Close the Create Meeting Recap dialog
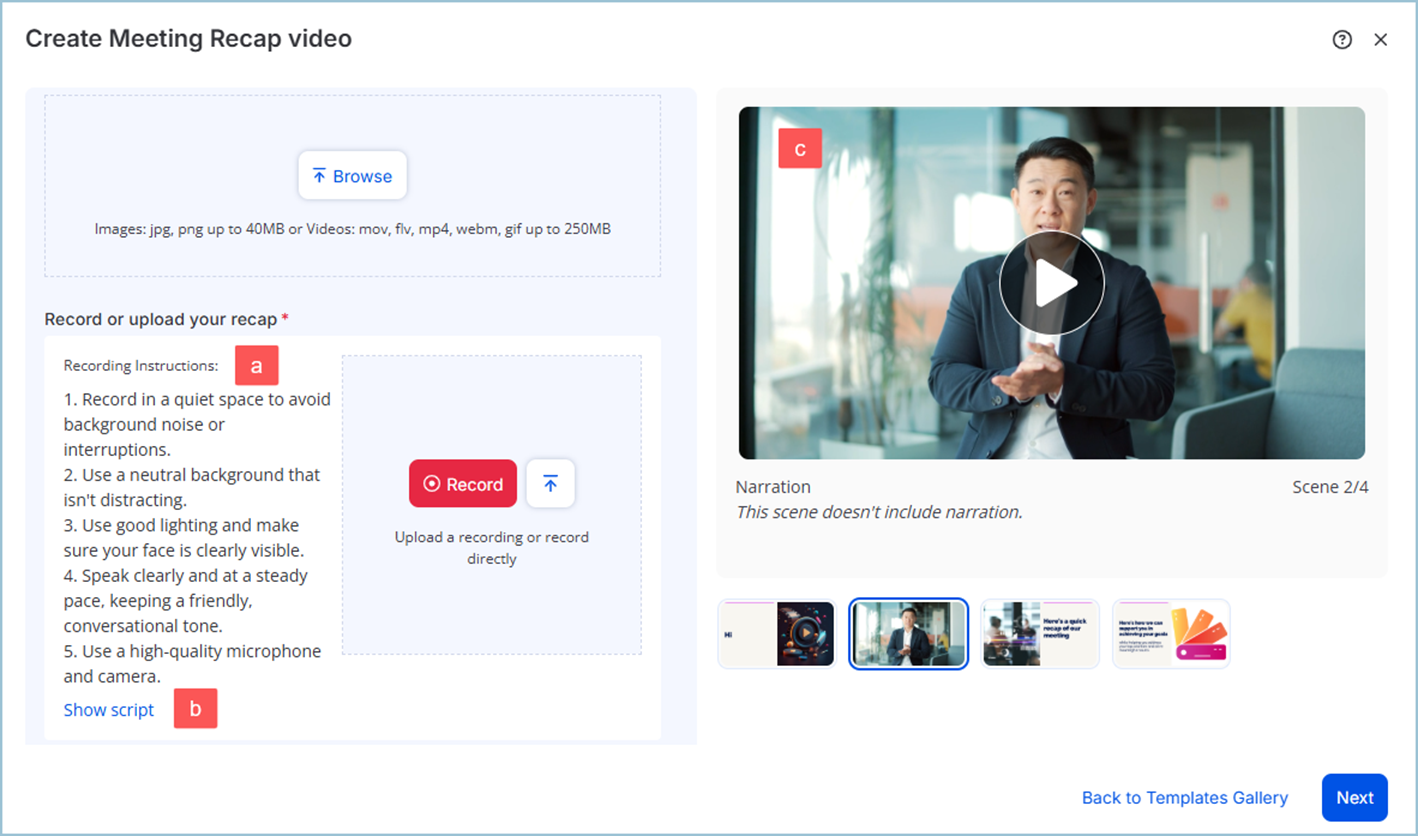Viewport: 1418px width, 836px height. pos(1381,40)
